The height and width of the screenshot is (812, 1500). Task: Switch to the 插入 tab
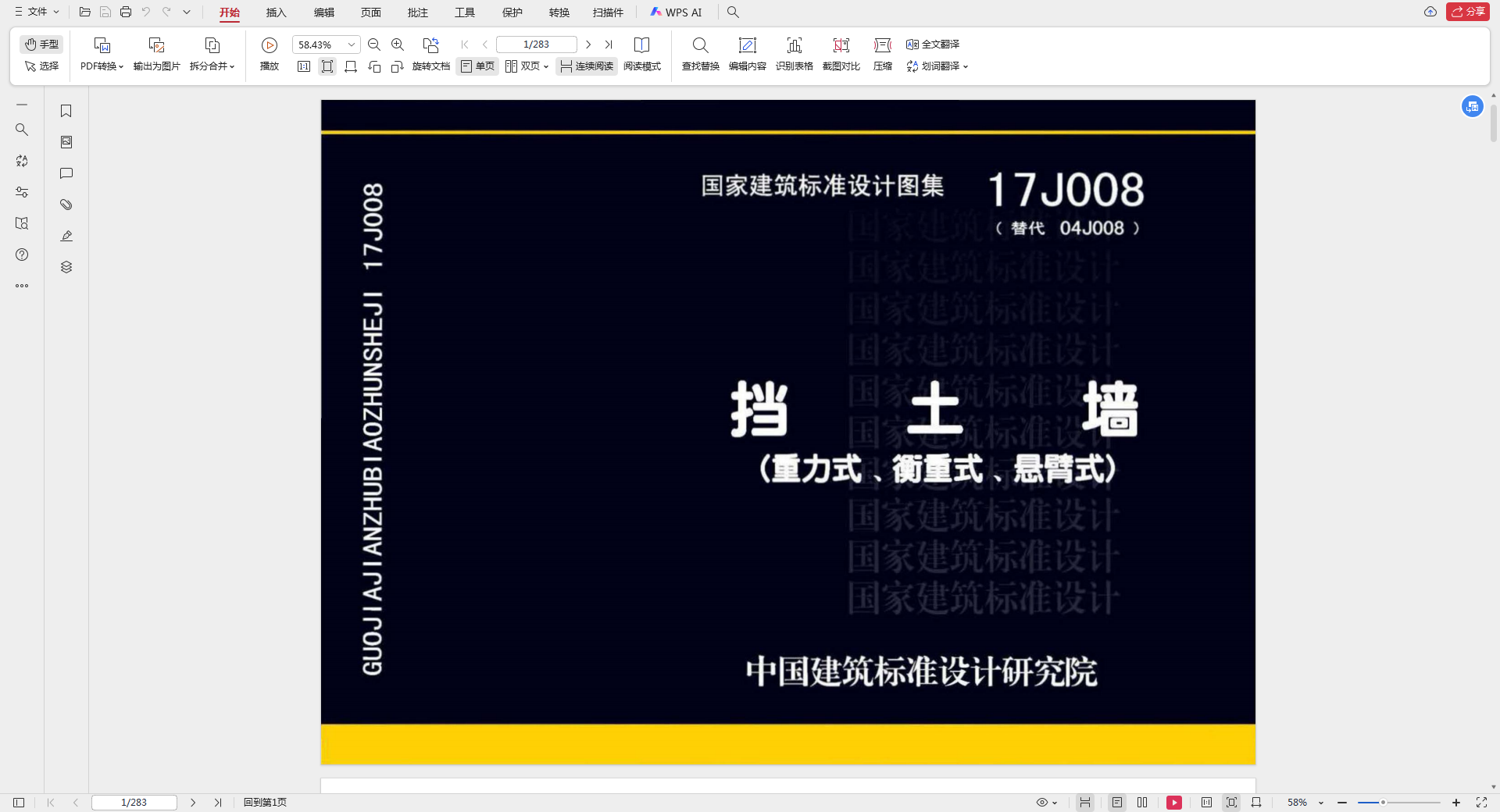277,12
